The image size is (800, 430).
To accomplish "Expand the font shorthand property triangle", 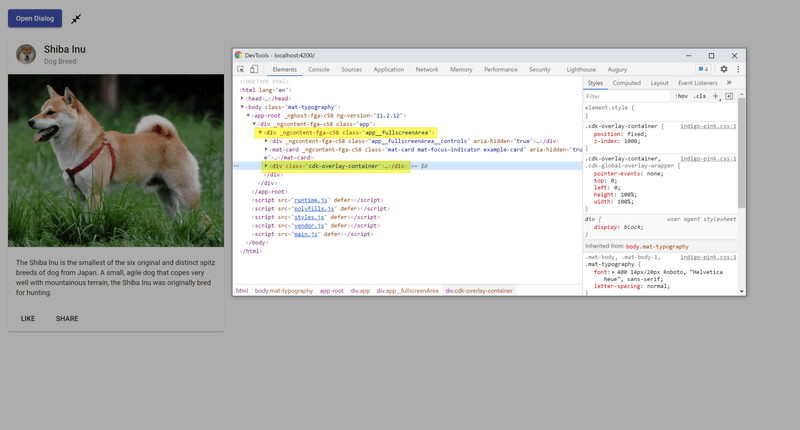I will click(613, 272).
